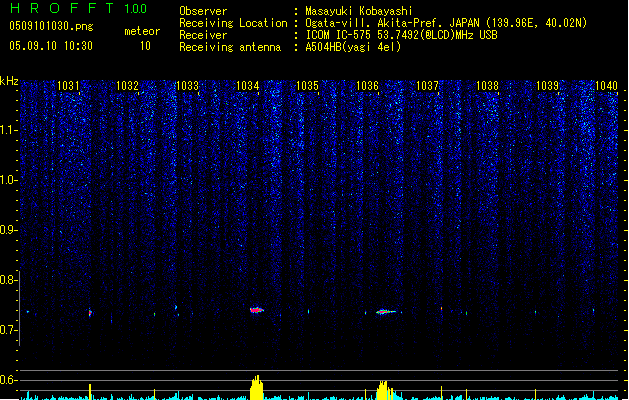
Task: Click the 1037 time marker
Action: [427, 85]
